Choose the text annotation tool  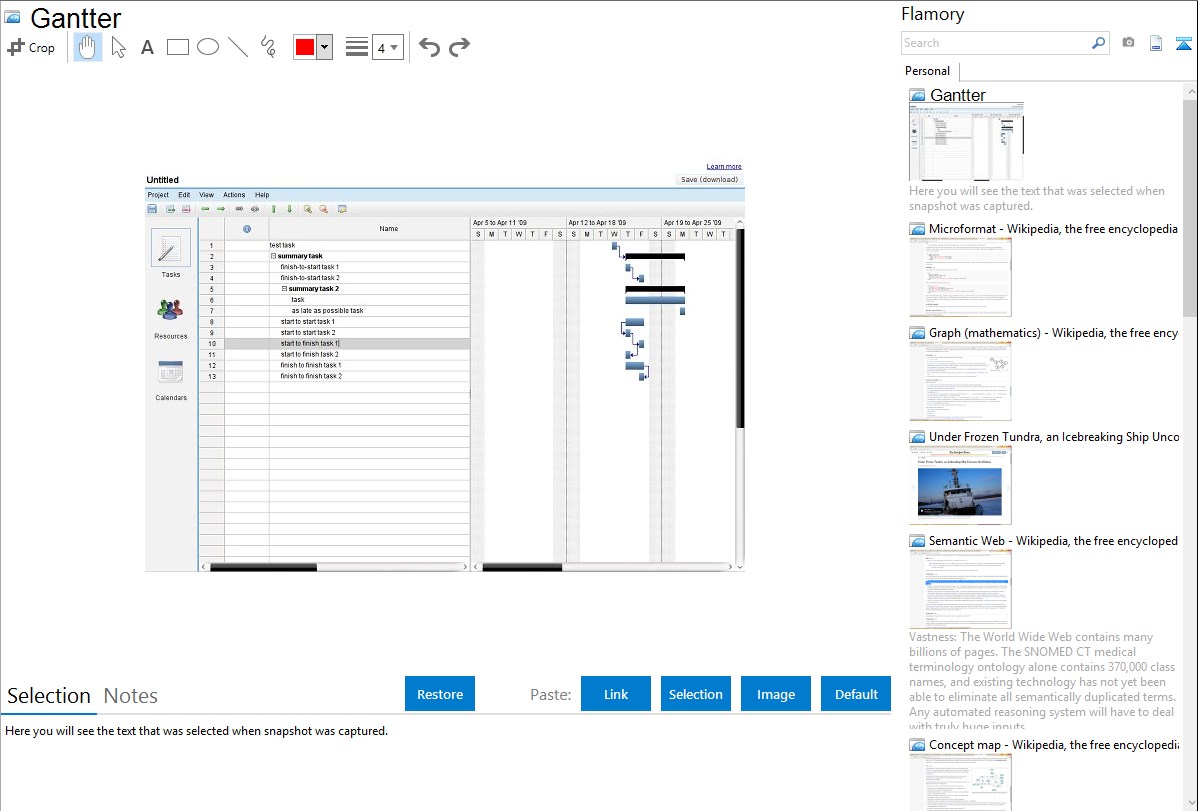147,47
